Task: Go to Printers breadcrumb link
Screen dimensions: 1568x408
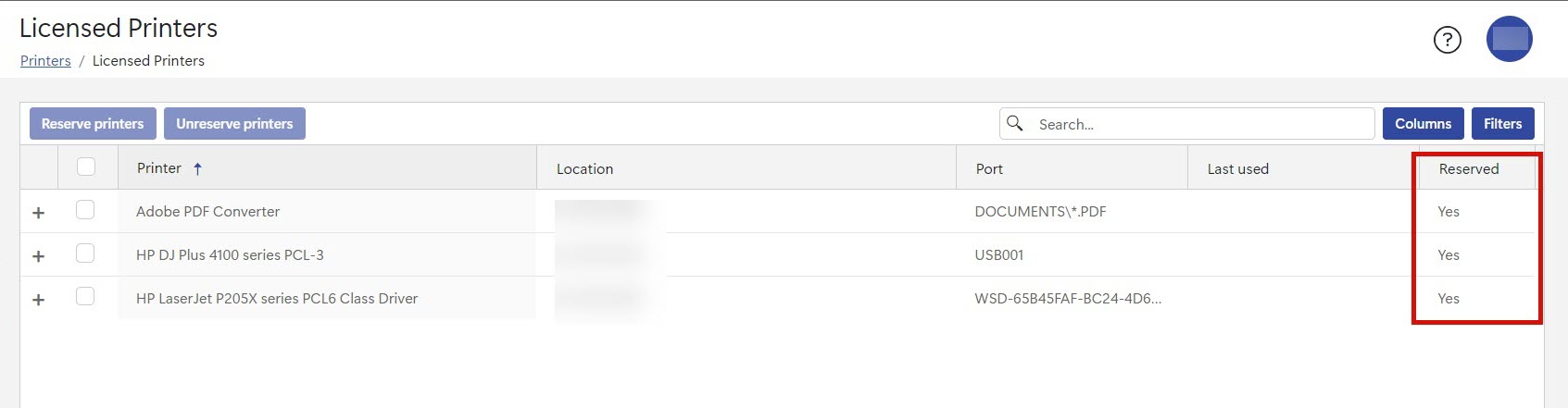Action: tap(45, 61)
